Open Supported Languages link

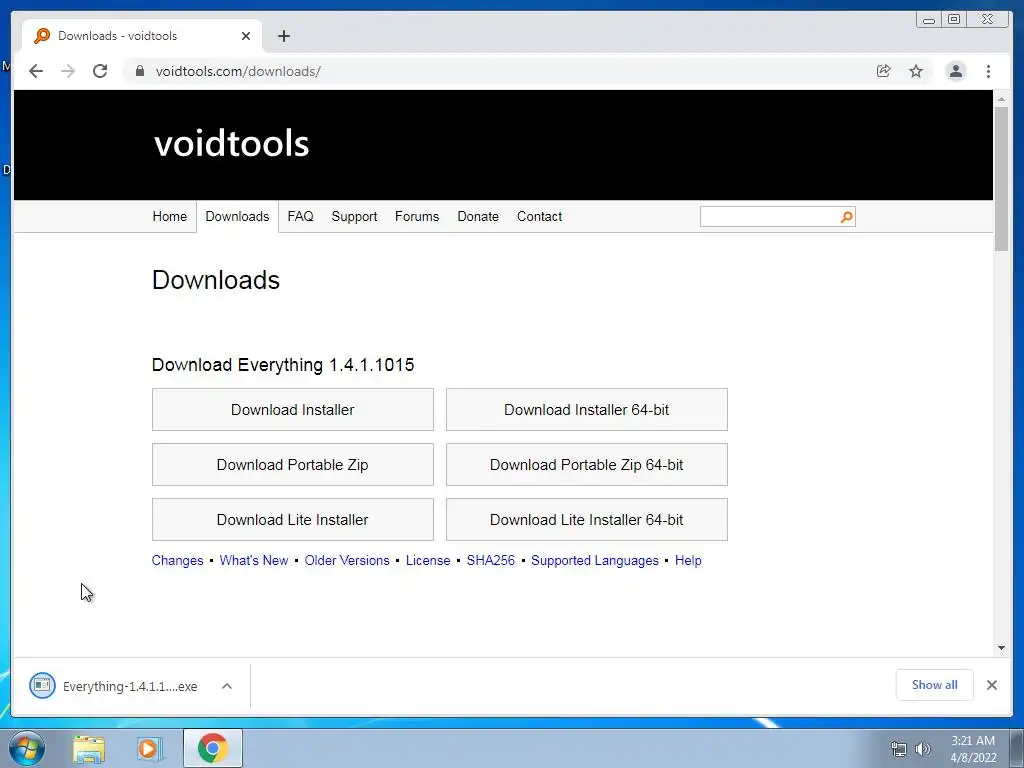(595, 560)
